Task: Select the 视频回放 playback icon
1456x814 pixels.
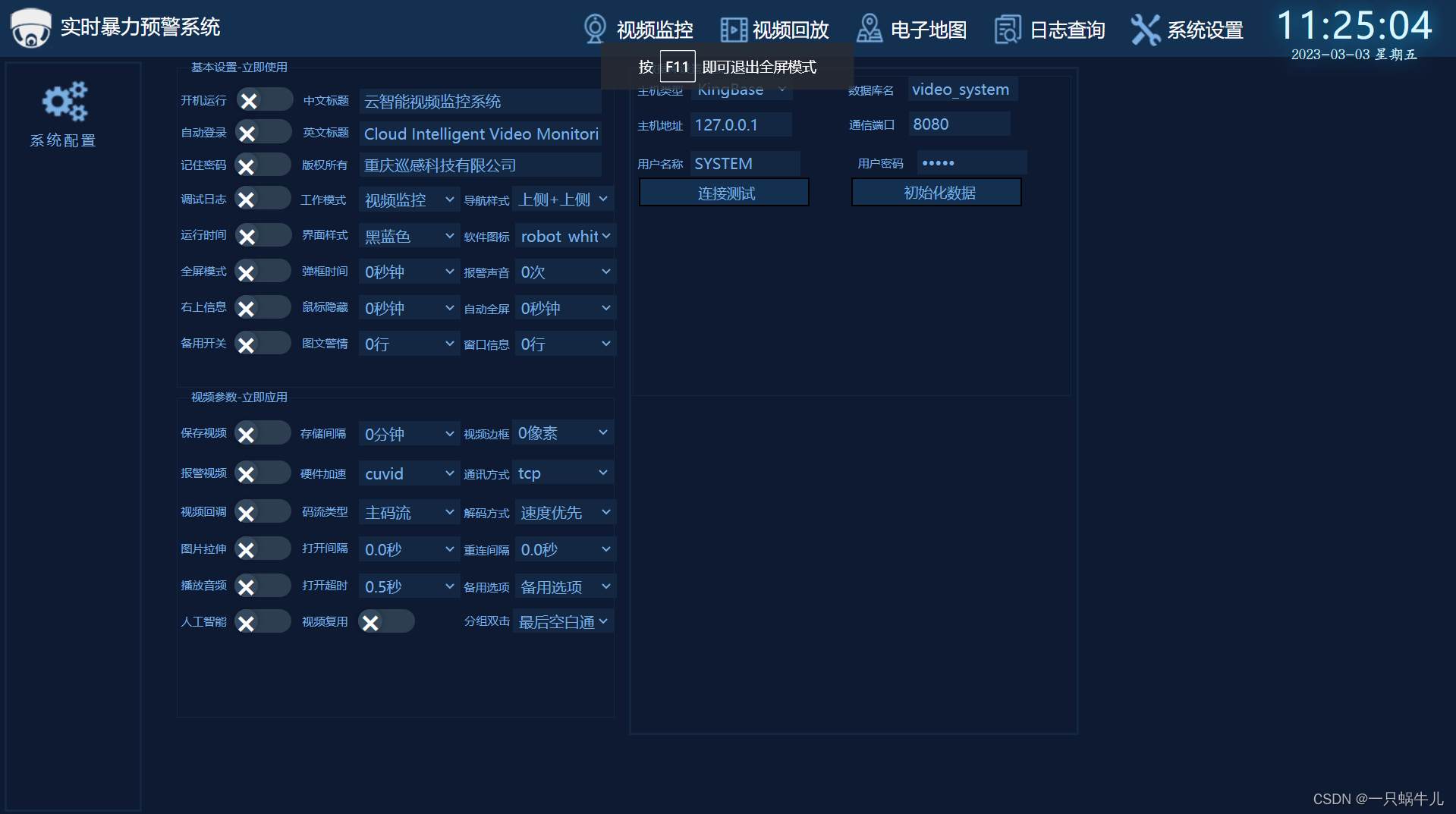Action: 732,28
